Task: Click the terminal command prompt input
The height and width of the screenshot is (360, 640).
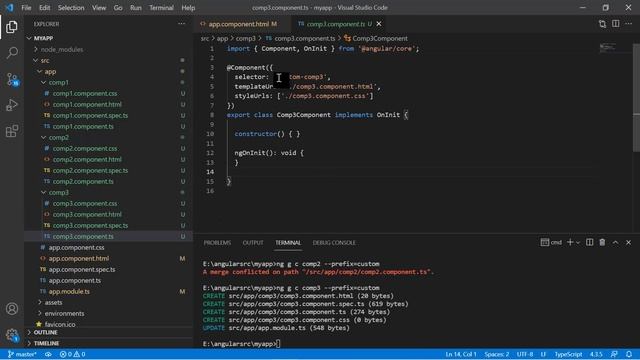Action: [x=278, y=344]
